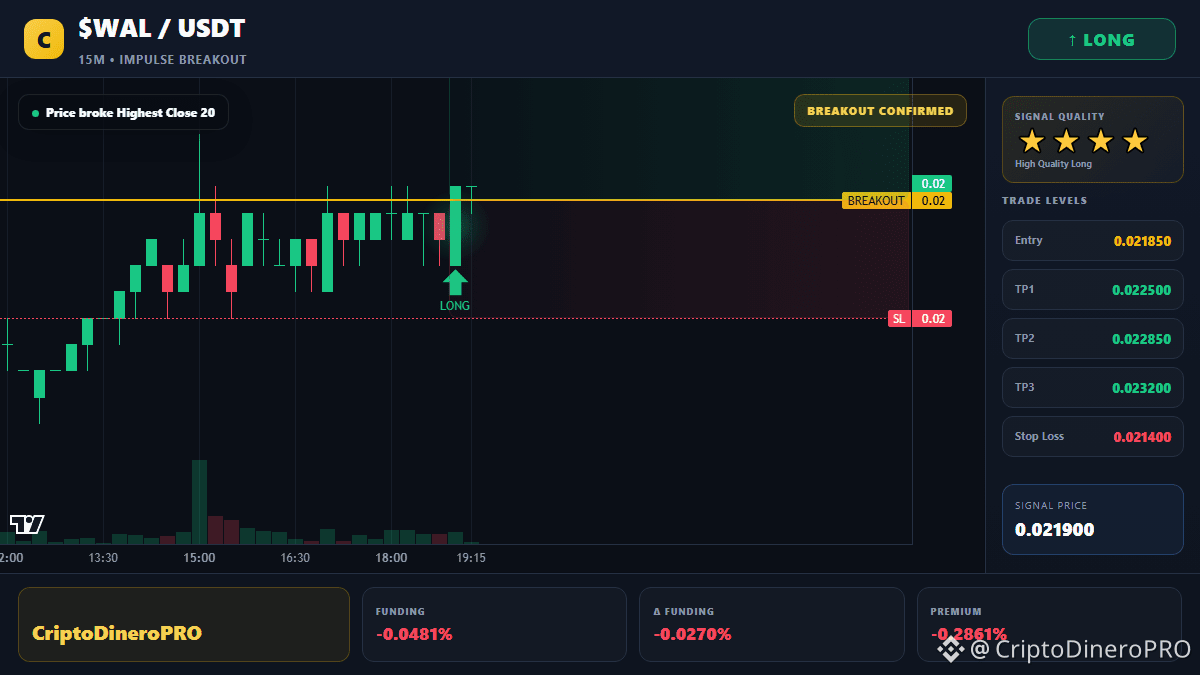This screenshot has width=1200, height=675.
Task: Select the Stop Loss 0.021400 row
Action: coord(1093,437)
